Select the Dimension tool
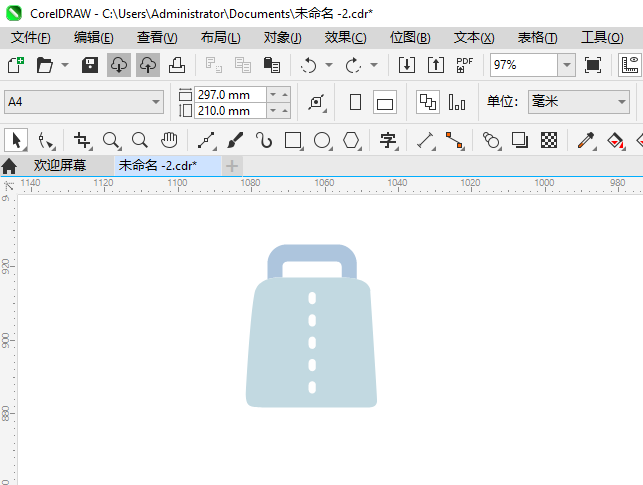Viewport: 643px width, 485px height. point(426,140)
